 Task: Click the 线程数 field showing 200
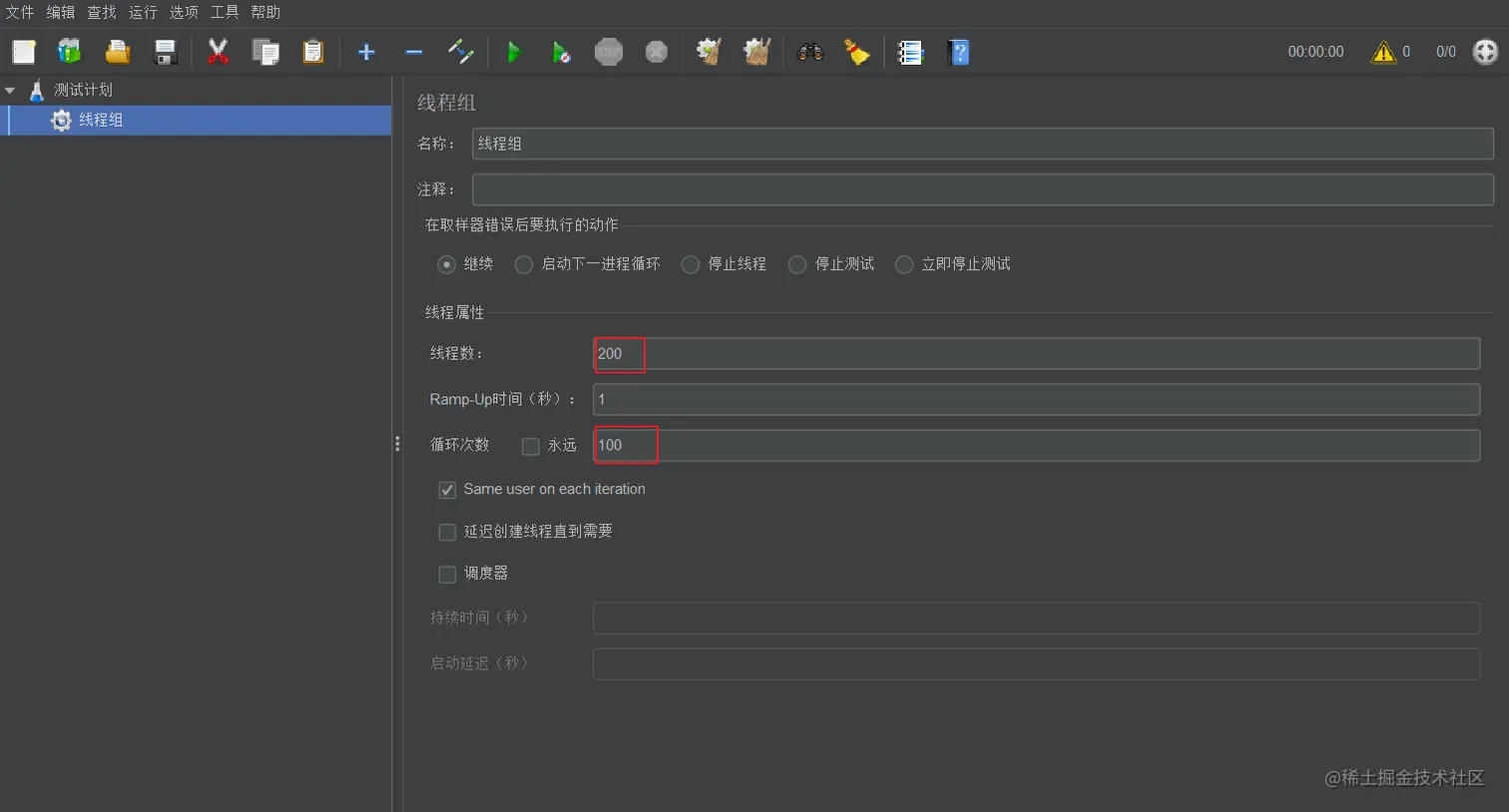click(x=1036, y=353)
